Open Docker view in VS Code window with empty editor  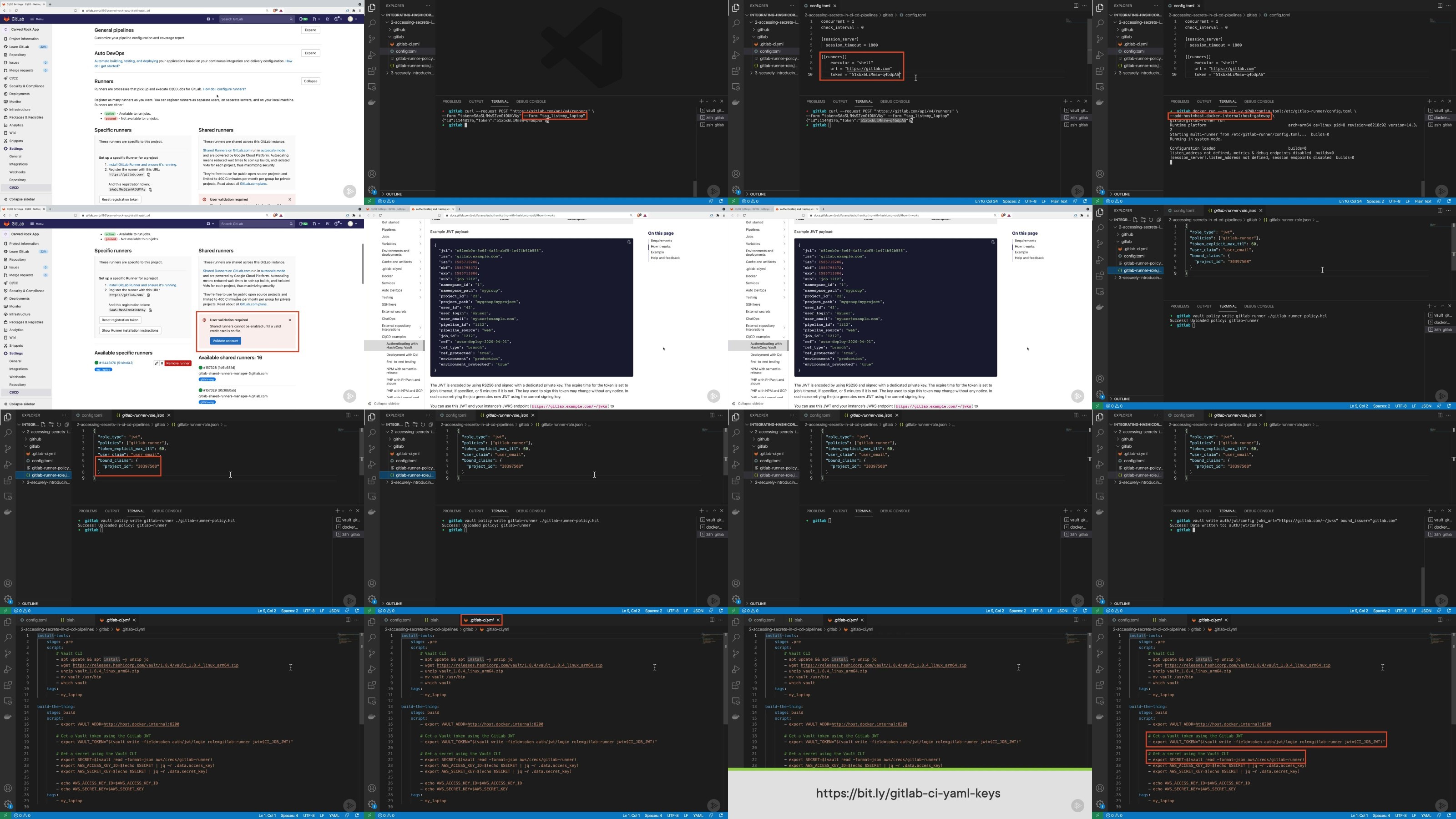coord(372,102)
